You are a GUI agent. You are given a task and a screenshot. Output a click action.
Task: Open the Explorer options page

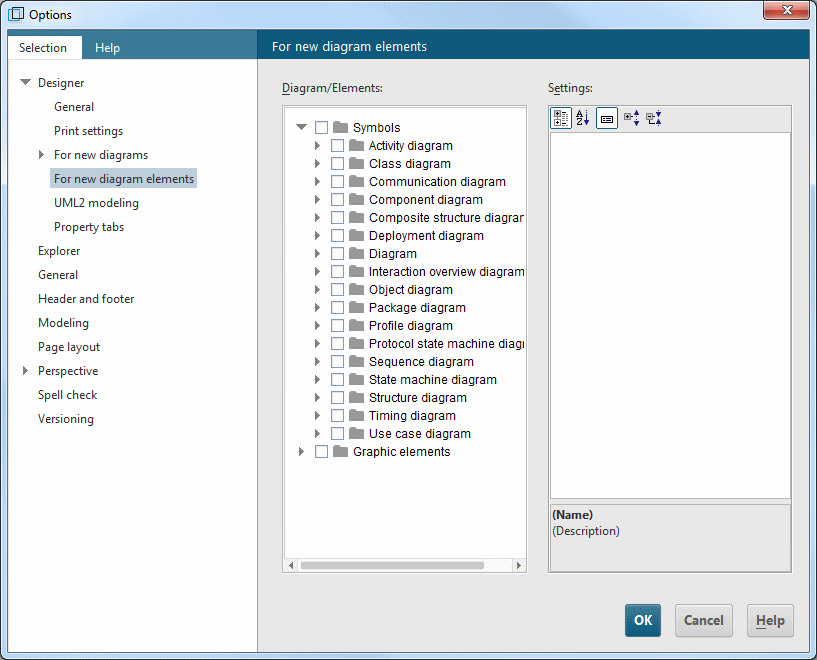click(x=59, y=251)
